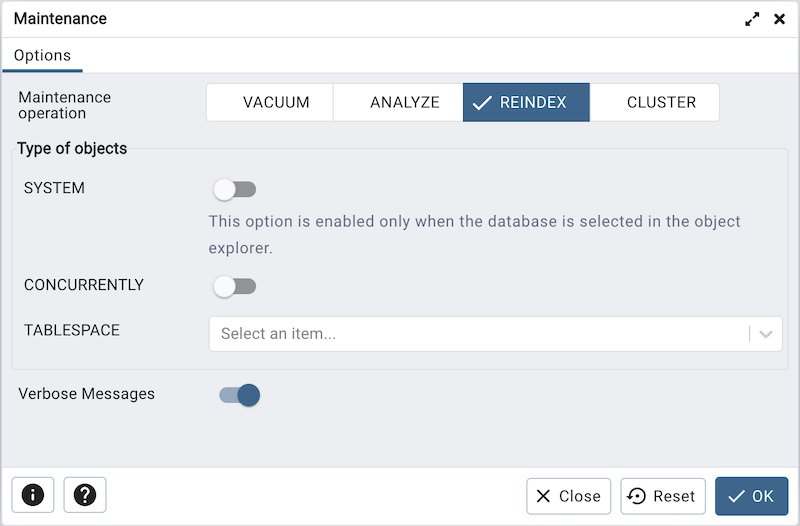Enable the CONCURRENTLY switch

click(x=236, y=287)
